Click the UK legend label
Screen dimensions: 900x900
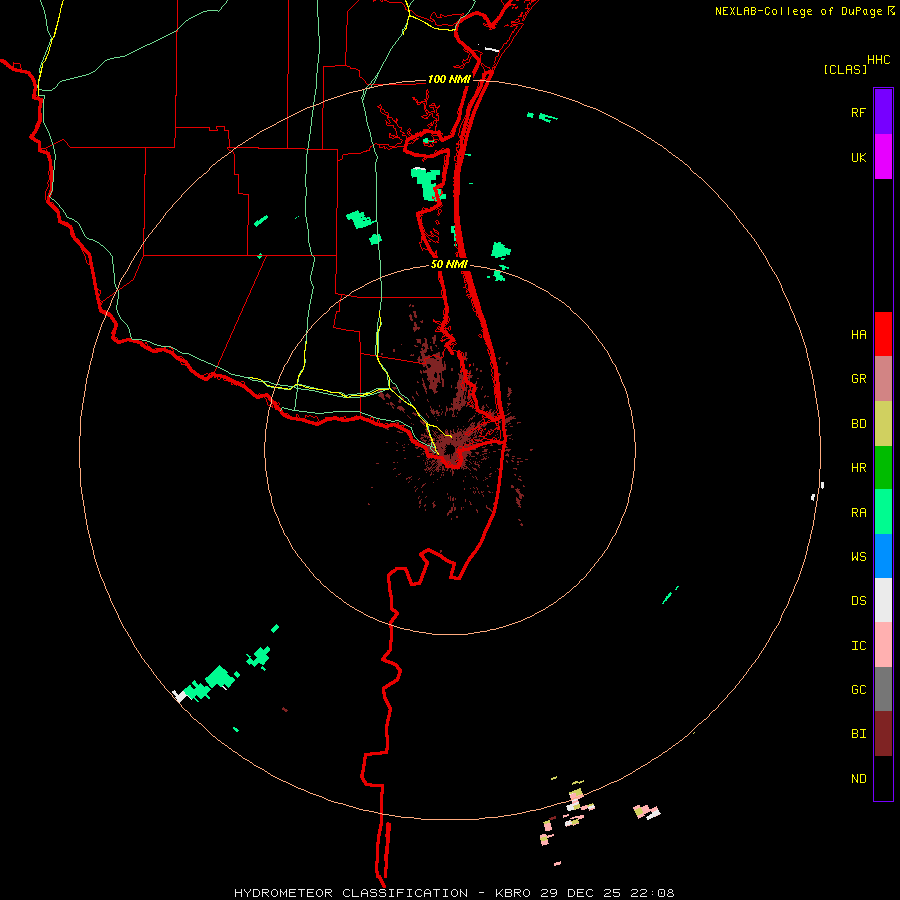click(x=858, y=158)
